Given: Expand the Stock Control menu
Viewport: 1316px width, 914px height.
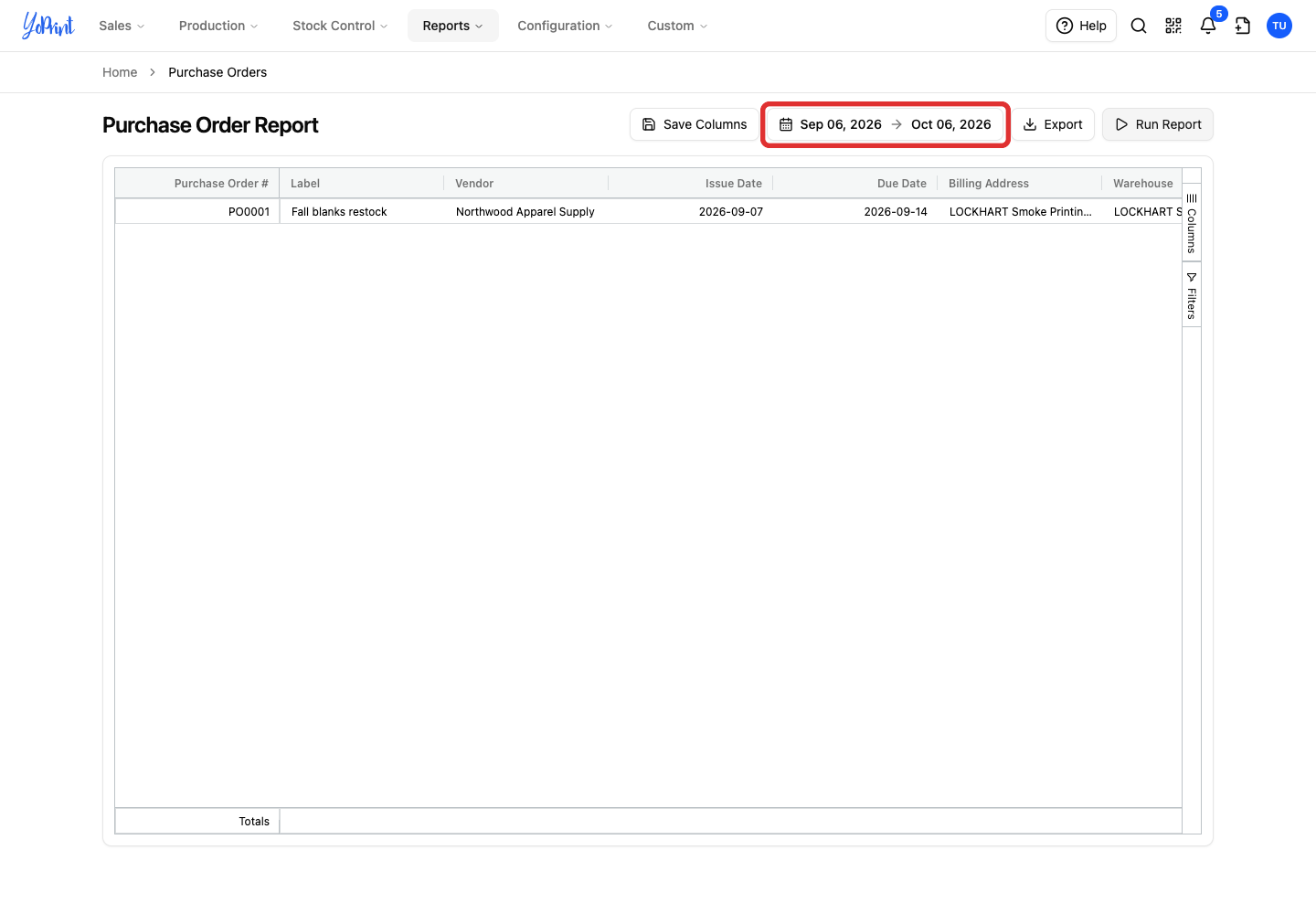Looking at the screenshot, I should tap(340, 26).
